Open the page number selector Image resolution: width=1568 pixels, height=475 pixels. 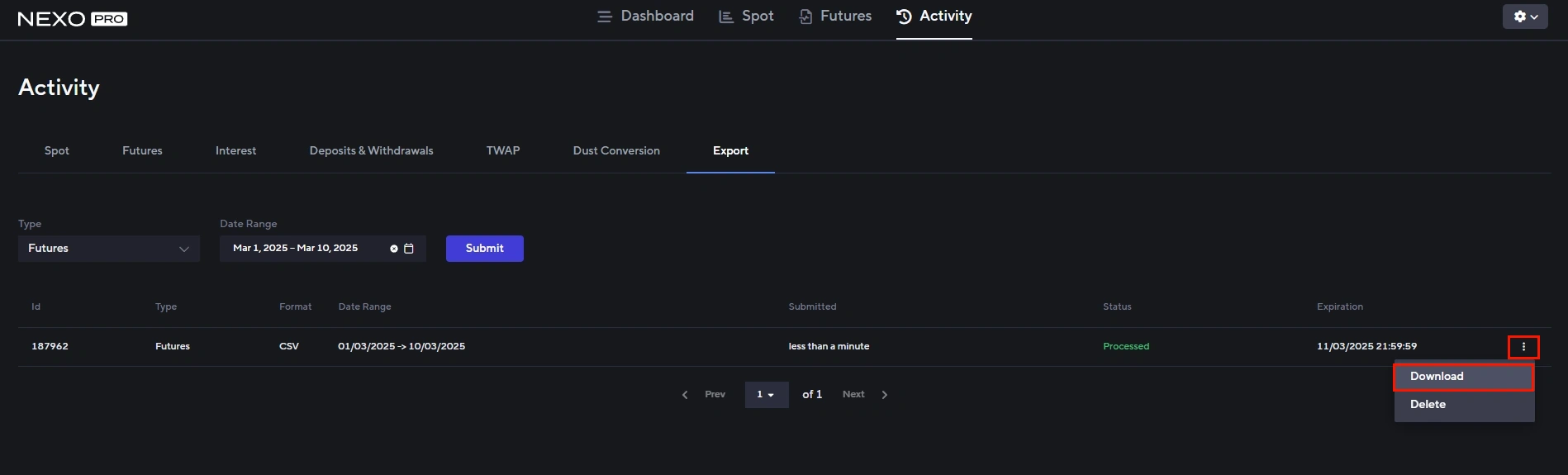coord(766,395)
